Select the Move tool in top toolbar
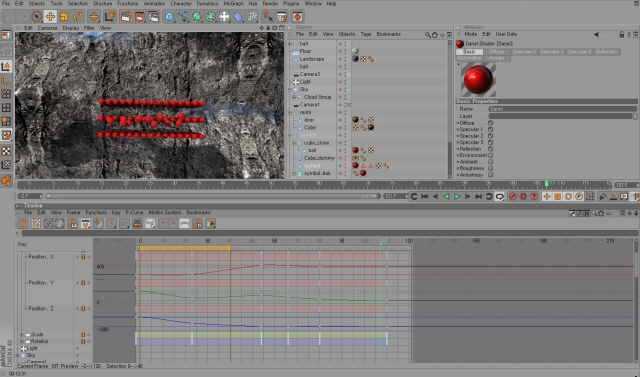Viewport: 640px width, 377px height. point(50,17)
